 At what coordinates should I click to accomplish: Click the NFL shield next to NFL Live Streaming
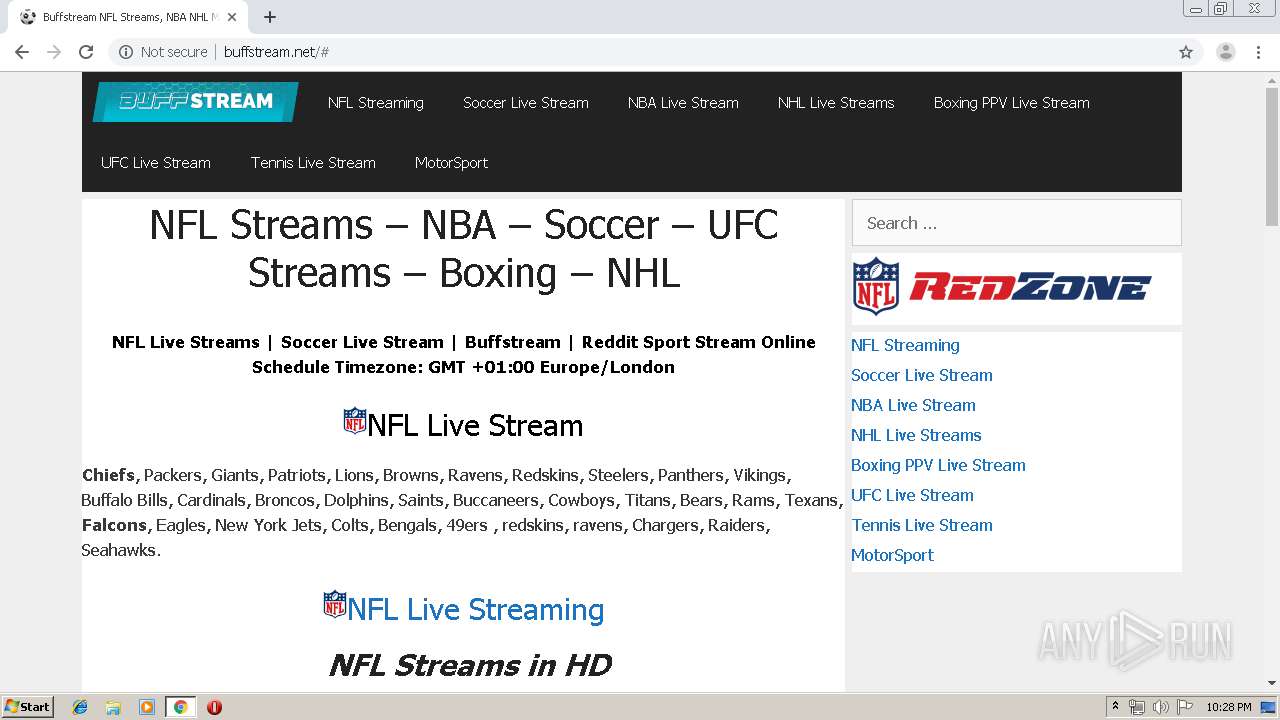point(335,604)
